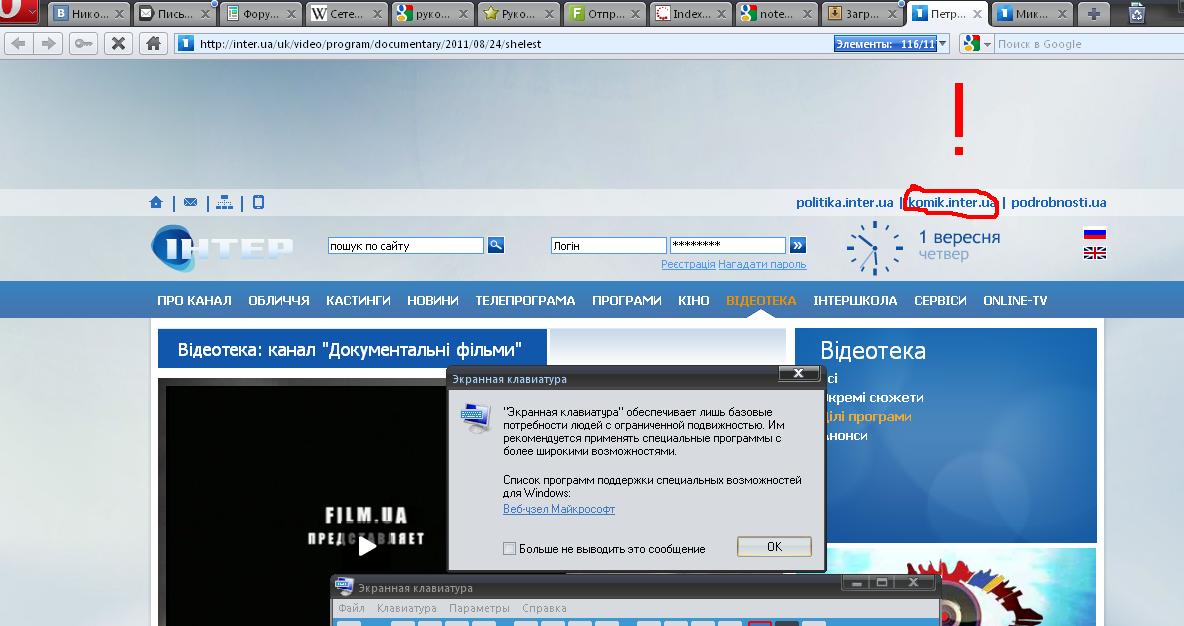Open the password wand key icon
1184x626 pixels.
(83, 44)
